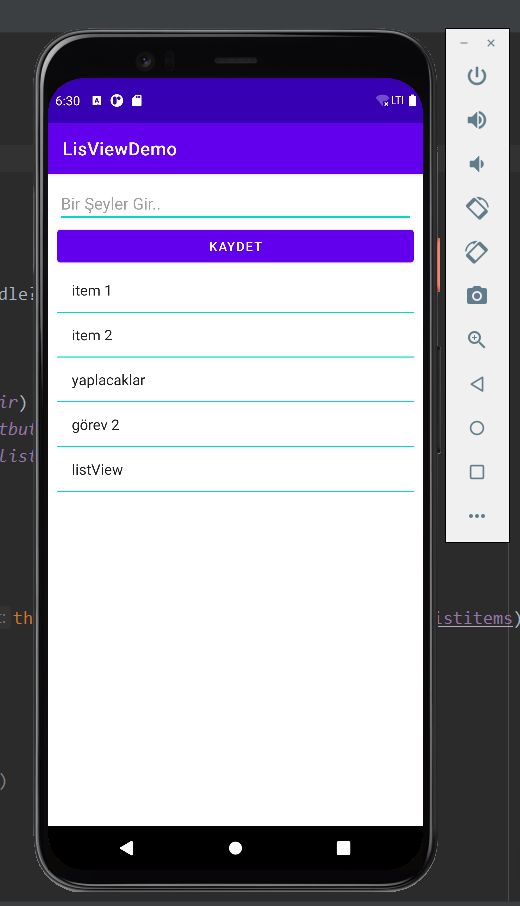
Task: Tap the SD card status bar icon
Action: (136, 101)
